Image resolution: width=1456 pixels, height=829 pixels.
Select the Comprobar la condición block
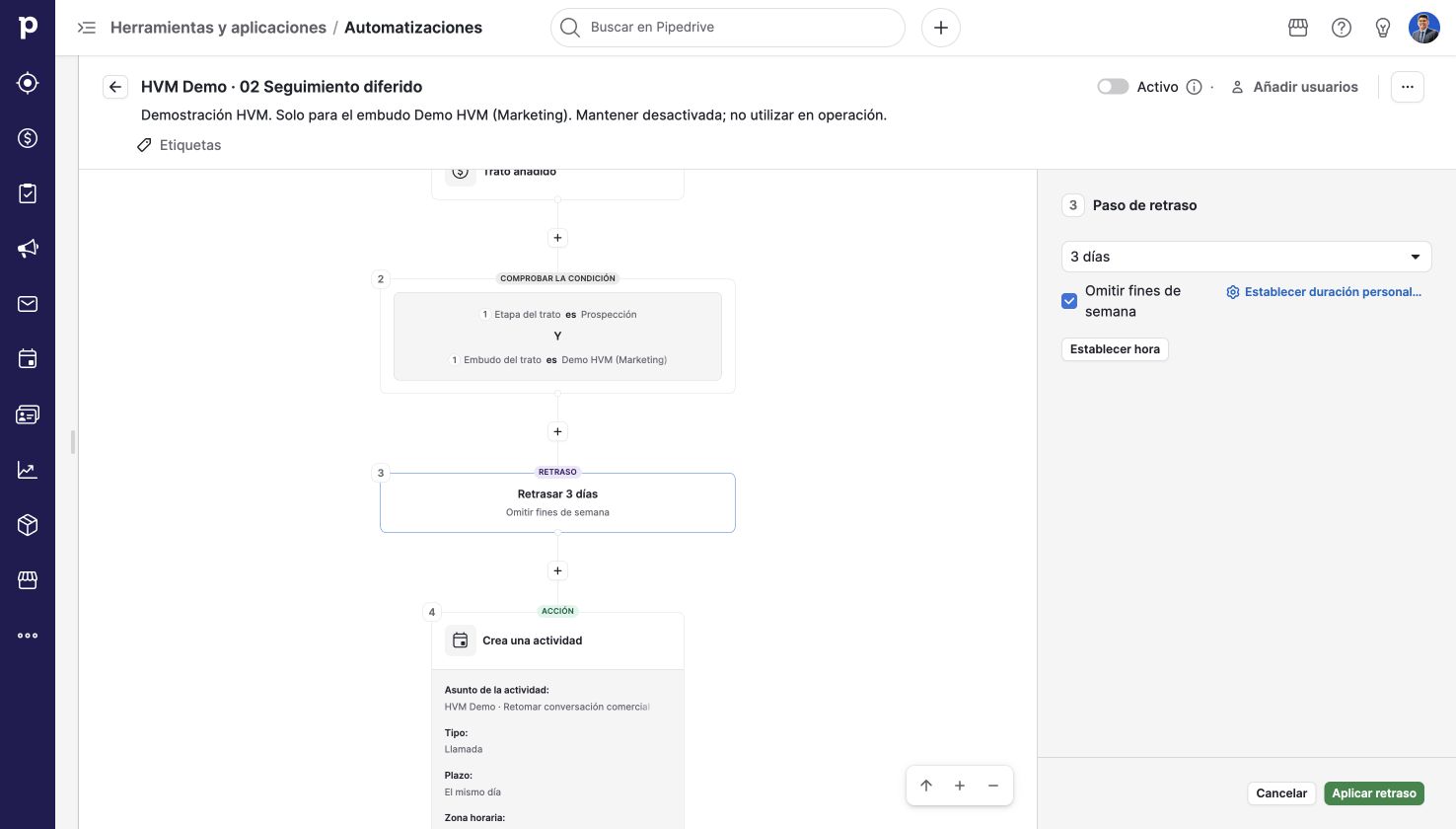click(557, 336)
